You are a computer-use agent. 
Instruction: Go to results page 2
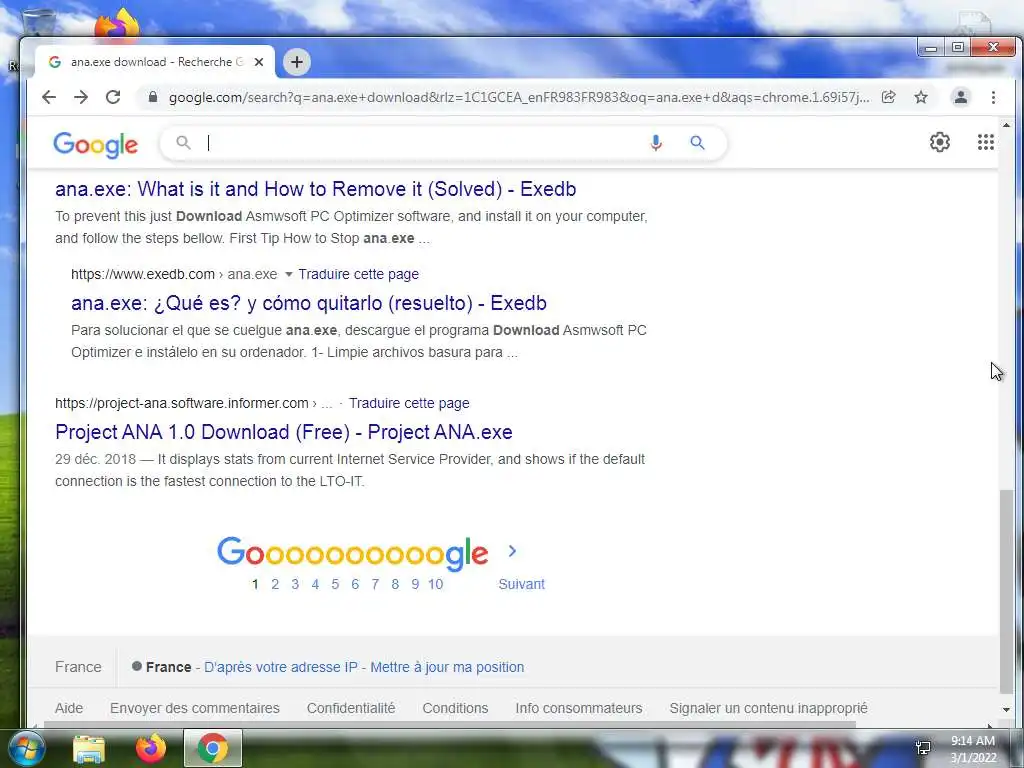click(275, 584)
